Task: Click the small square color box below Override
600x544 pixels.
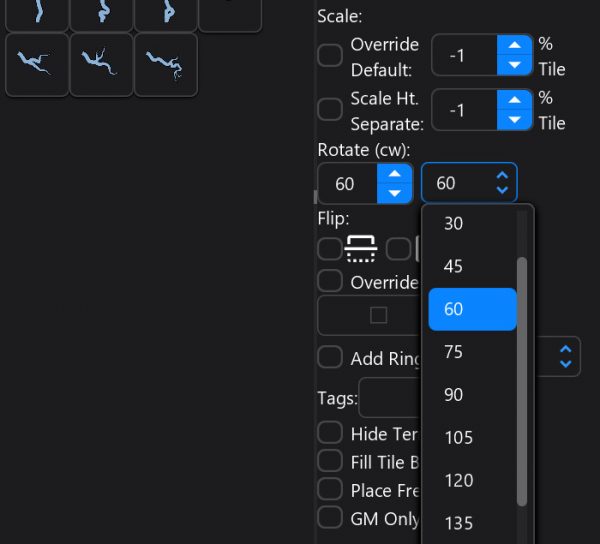Action: pyautogui.click(x=378, y=316)
